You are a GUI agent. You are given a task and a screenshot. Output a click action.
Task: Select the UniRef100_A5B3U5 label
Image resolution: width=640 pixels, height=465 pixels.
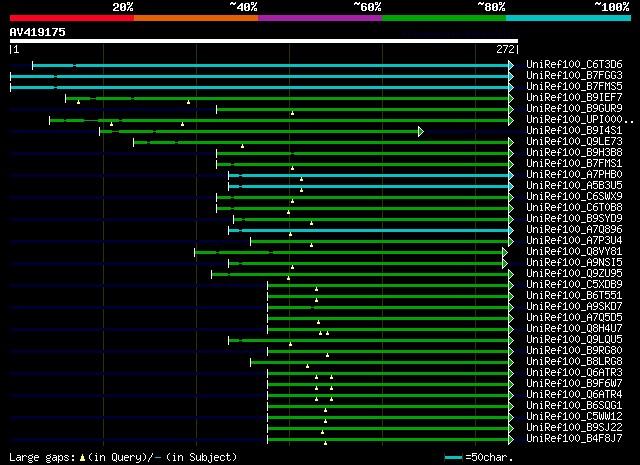[574, 185]
